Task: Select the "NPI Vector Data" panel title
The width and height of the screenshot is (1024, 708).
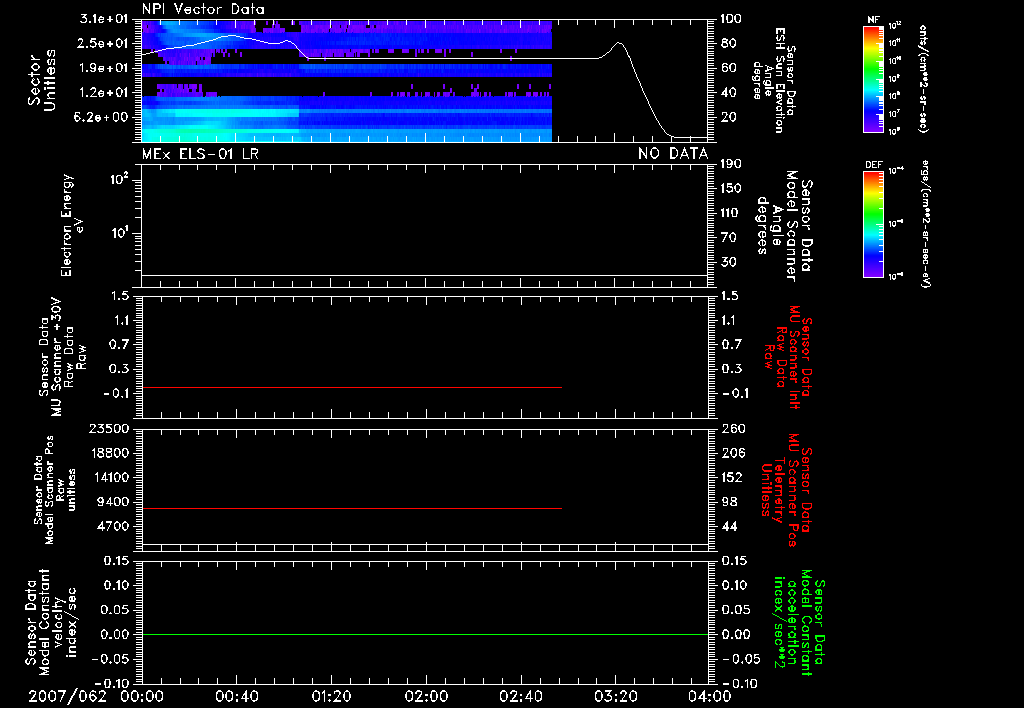Action: 203,9
